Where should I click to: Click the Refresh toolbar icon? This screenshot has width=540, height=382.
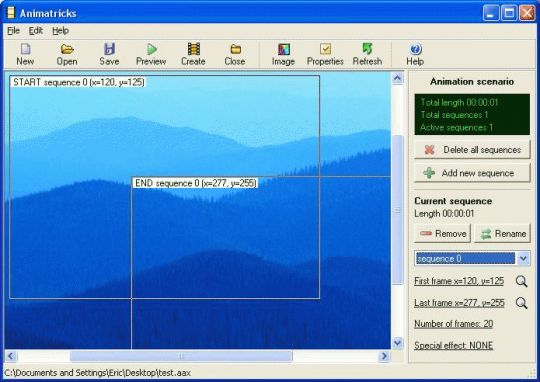point(367,49)
